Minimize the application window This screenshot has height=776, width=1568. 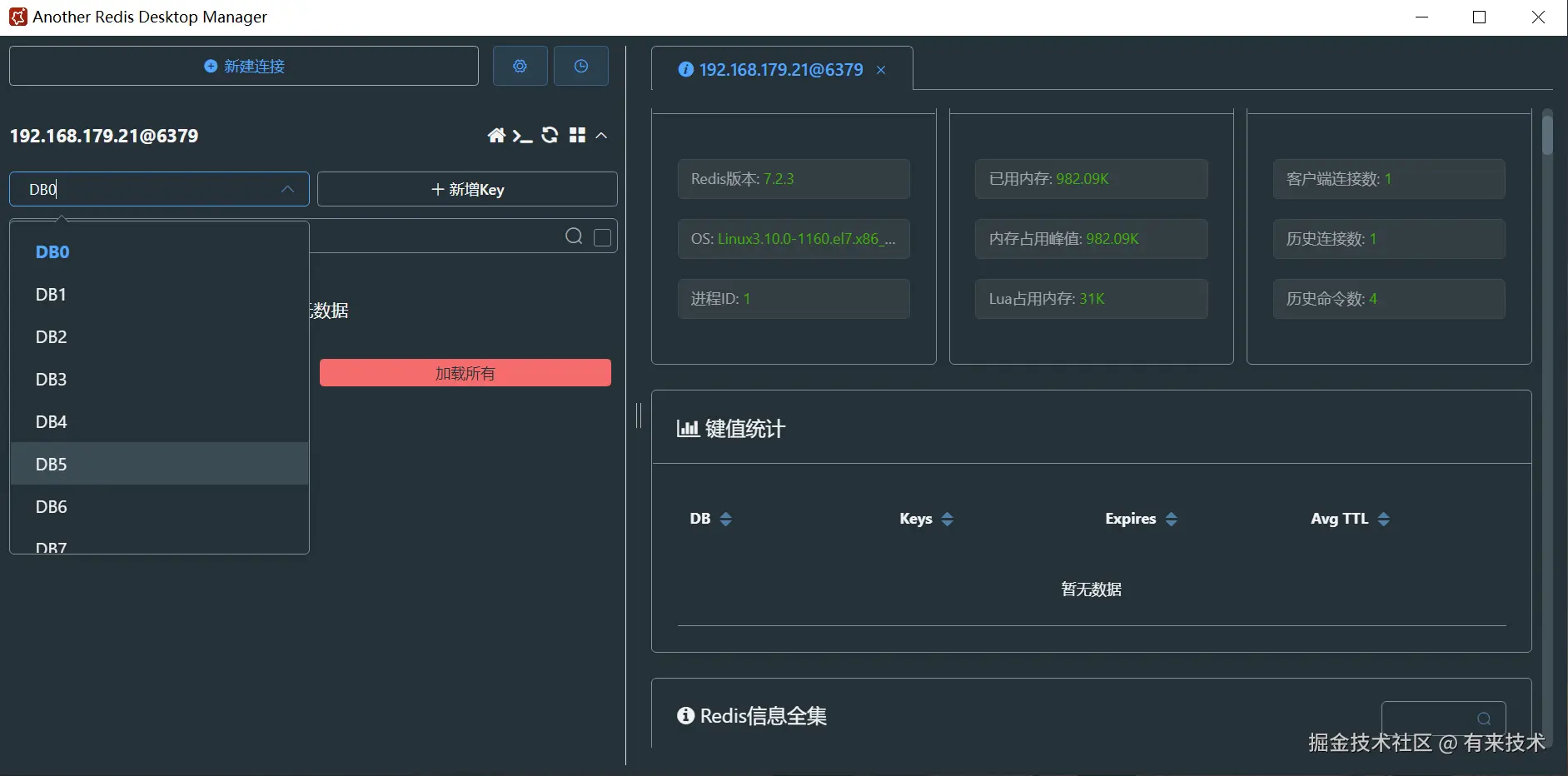pyautogui.click(x=1422, y=17)
